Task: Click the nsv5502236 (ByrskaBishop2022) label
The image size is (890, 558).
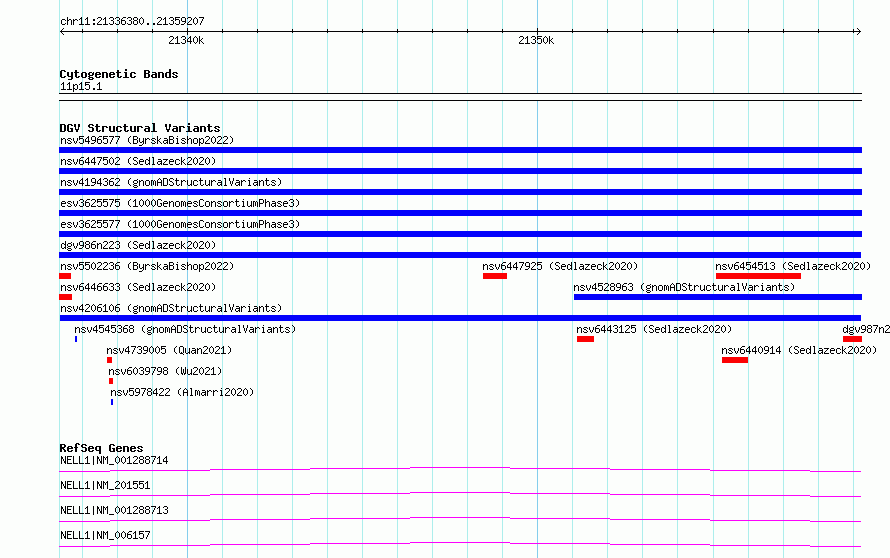Action: coord(147,266)
